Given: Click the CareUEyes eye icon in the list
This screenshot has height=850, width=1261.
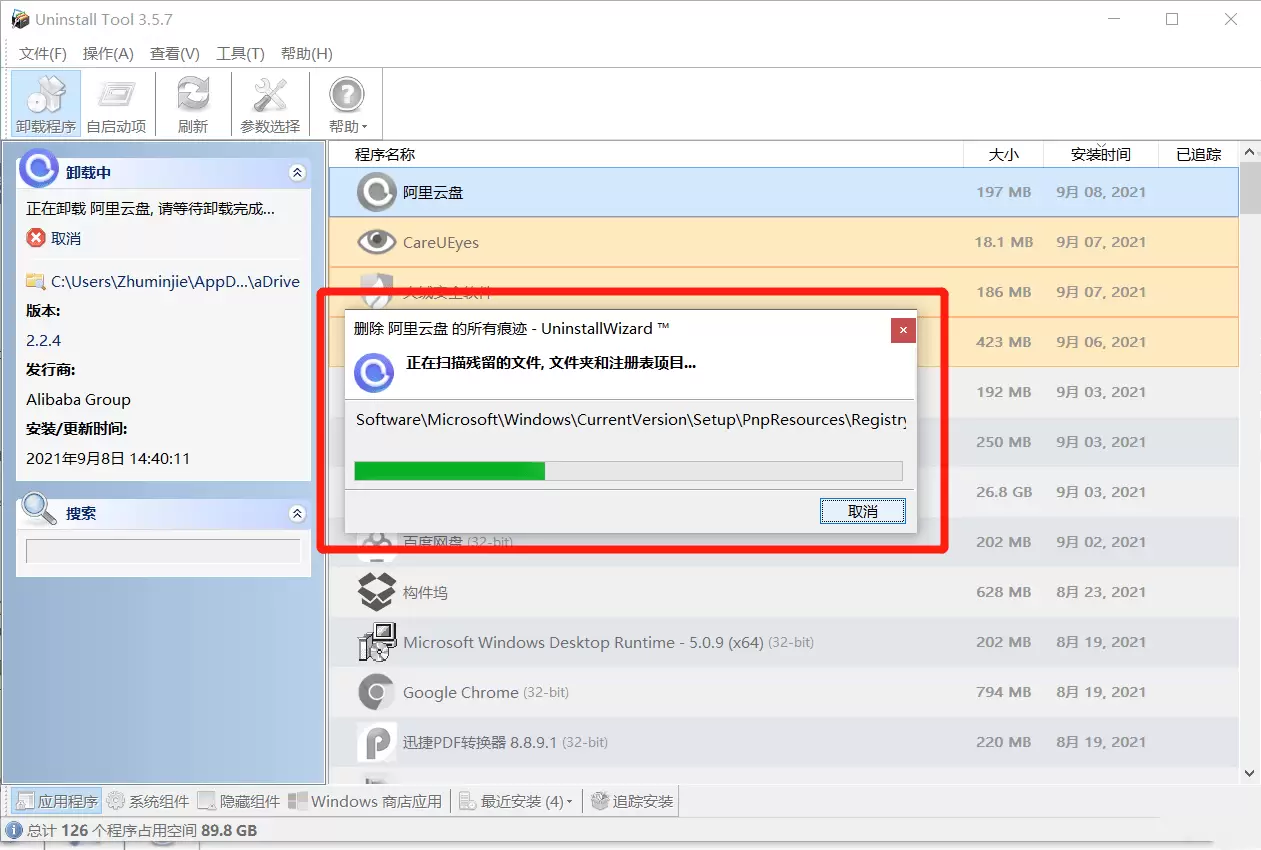Looking at the screenshot, I should [x=377, y=242].
